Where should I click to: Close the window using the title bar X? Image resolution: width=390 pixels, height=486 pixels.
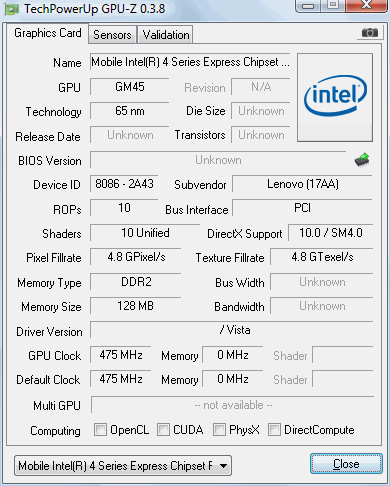366,5
